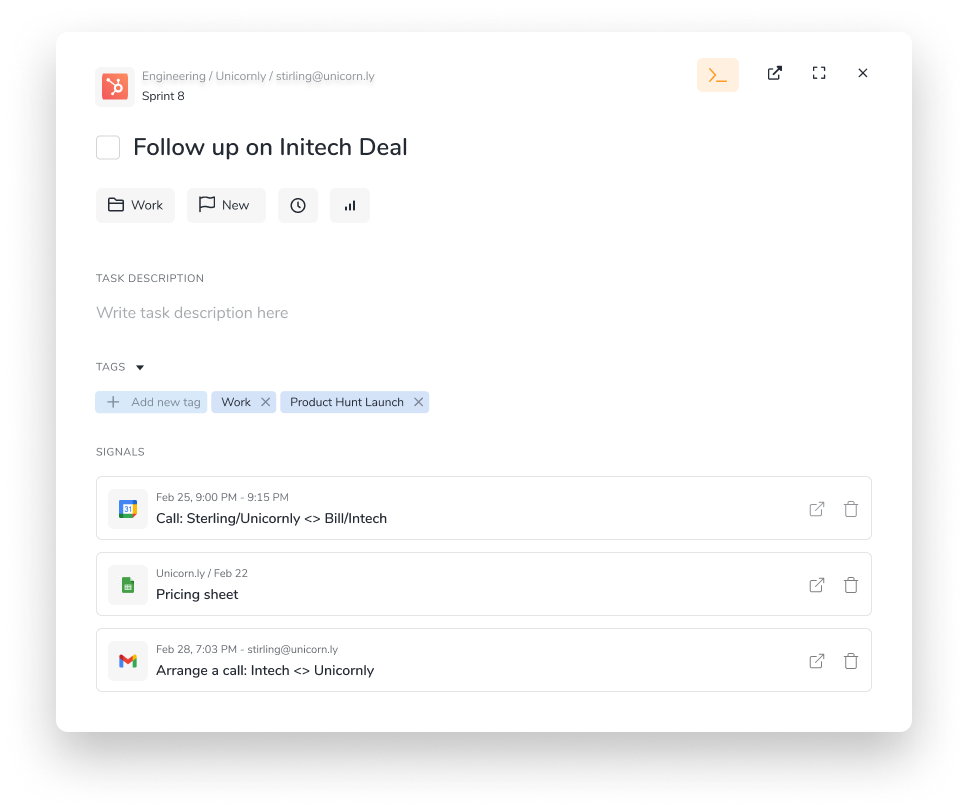Viewport: 968px width, 812px height.
Task: Set a time estimate using the clock icon
Action: (x=298, y=205)
